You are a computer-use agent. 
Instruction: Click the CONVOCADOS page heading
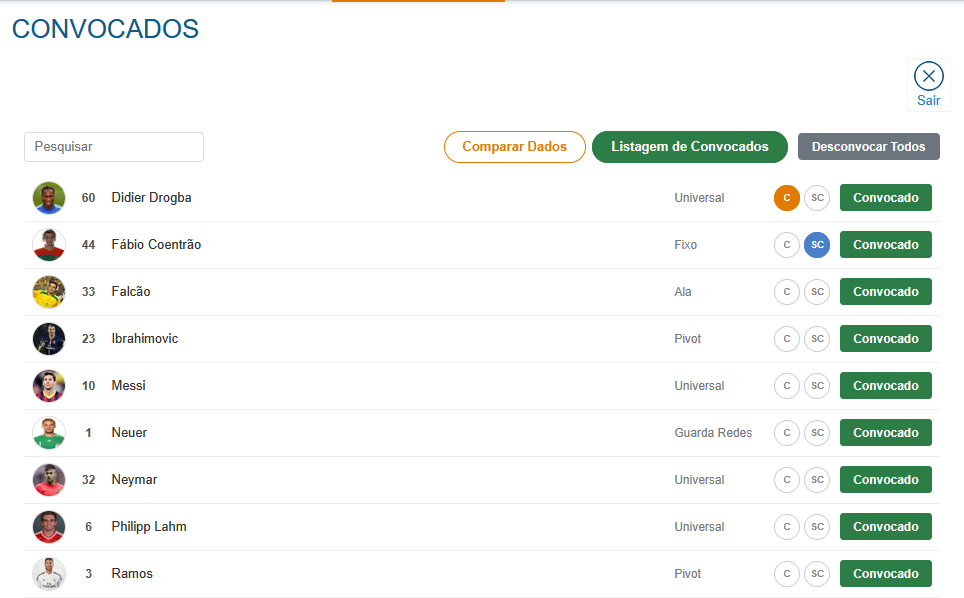point(105,29)
